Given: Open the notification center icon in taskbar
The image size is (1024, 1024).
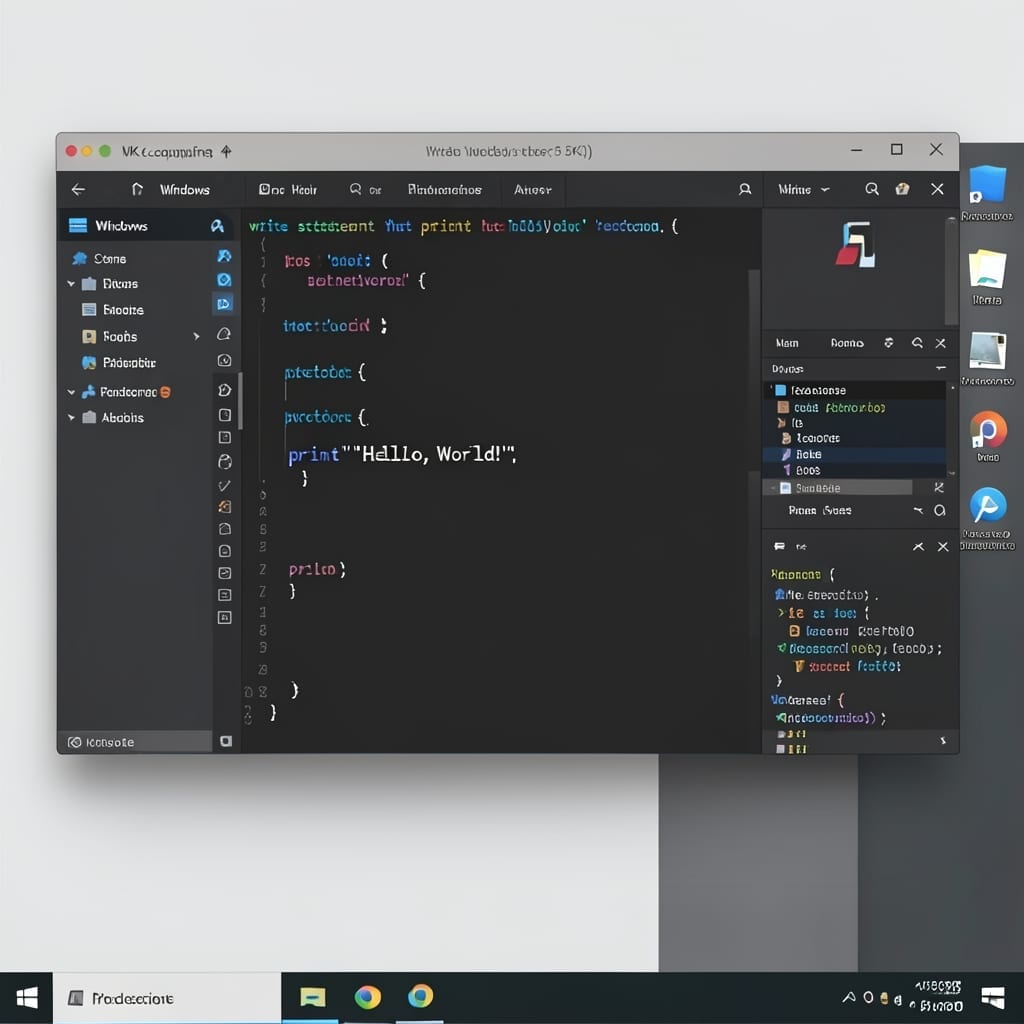Looking at the screenshot, I should [x=993, y=998].
